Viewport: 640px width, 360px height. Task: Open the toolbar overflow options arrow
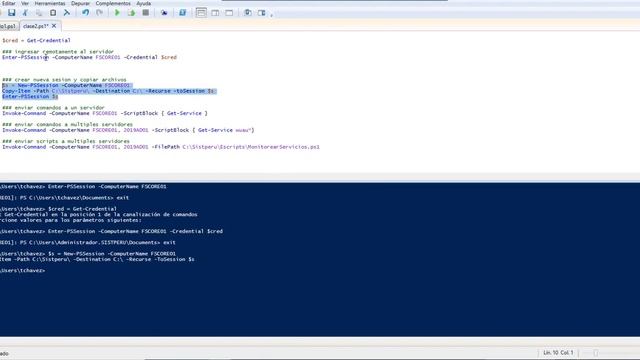pos(271,14)
